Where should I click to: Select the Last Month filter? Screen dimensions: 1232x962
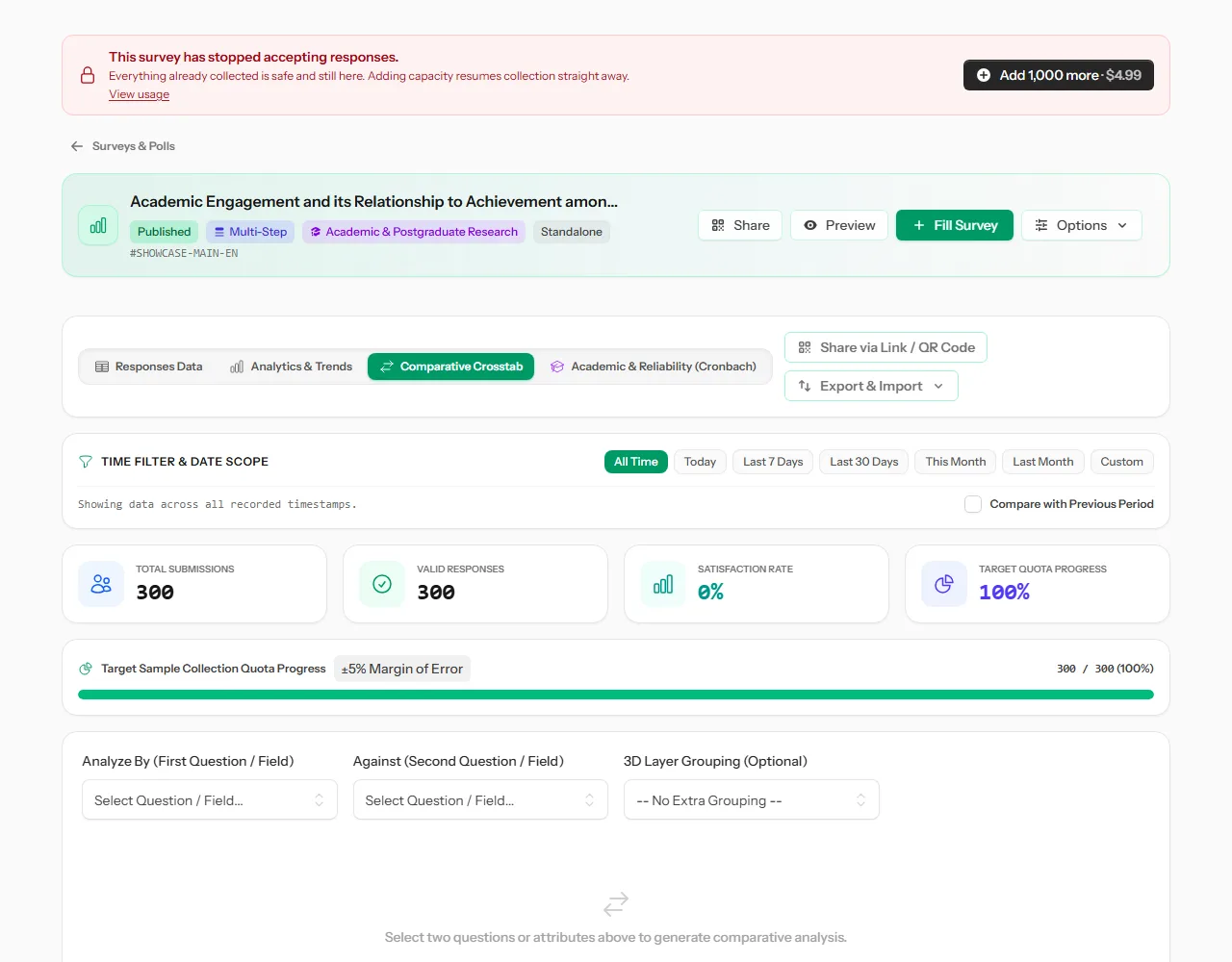click(x=1043, y=462)
